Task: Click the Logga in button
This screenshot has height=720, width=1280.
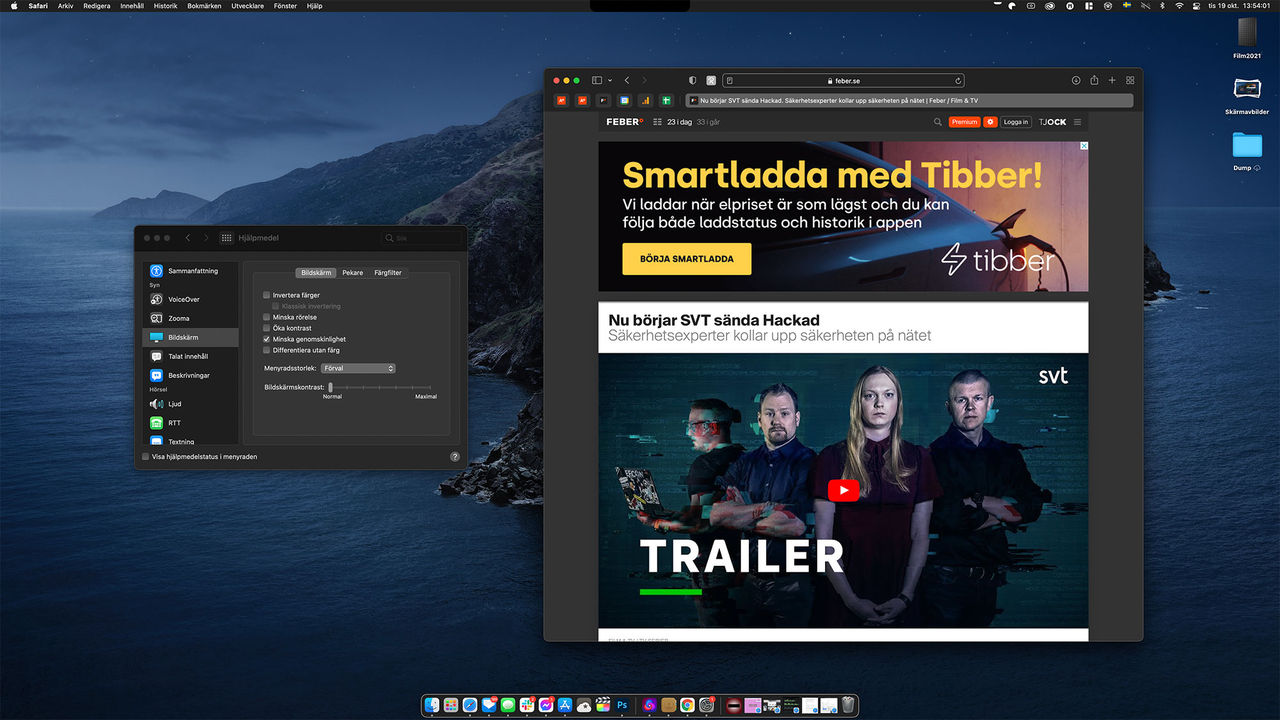Action: tap(1016, 122)
